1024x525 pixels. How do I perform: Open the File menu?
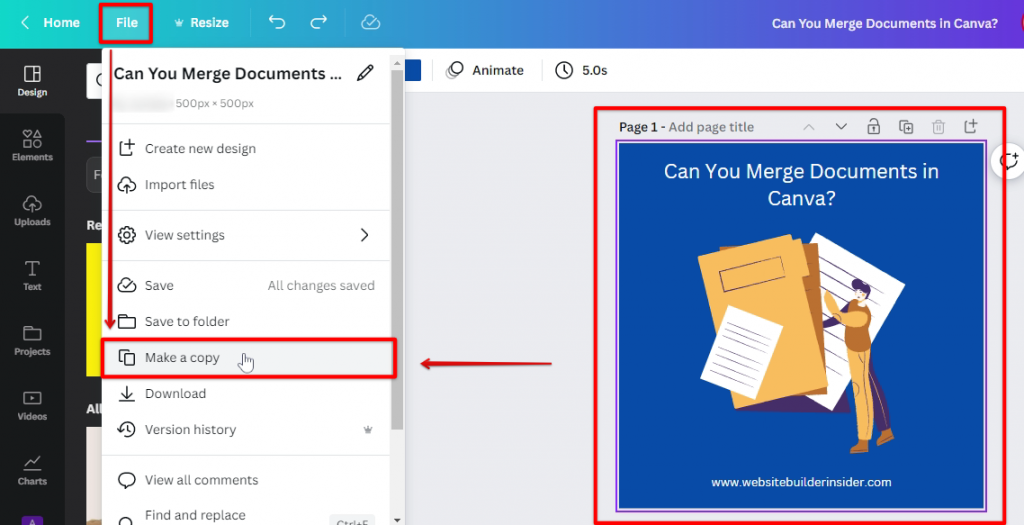[126, 22]
